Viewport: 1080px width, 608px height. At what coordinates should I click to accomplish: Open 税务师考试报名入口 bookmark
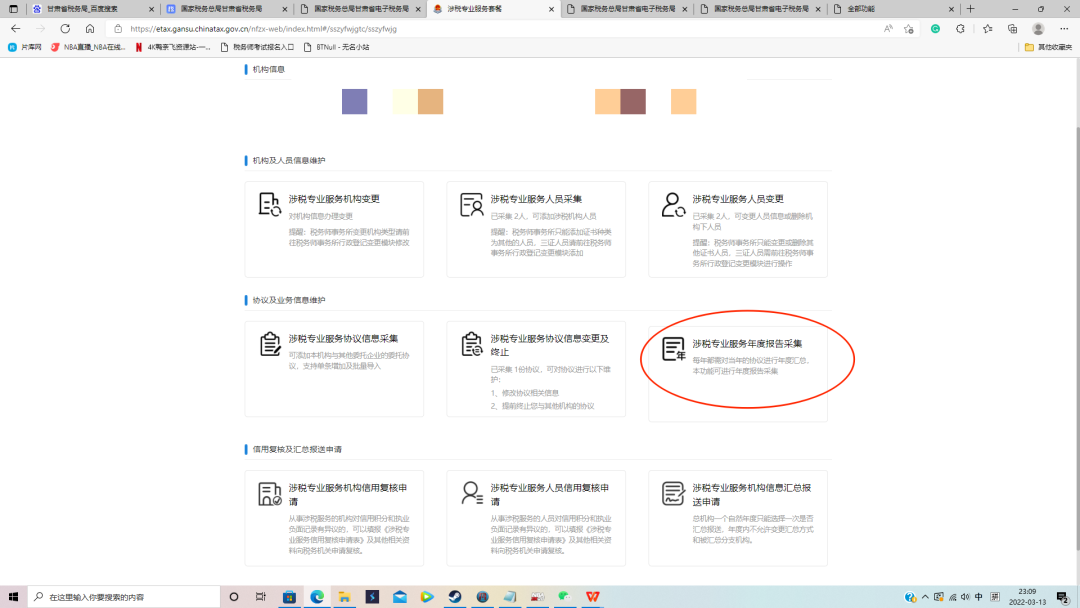point(258,47)
